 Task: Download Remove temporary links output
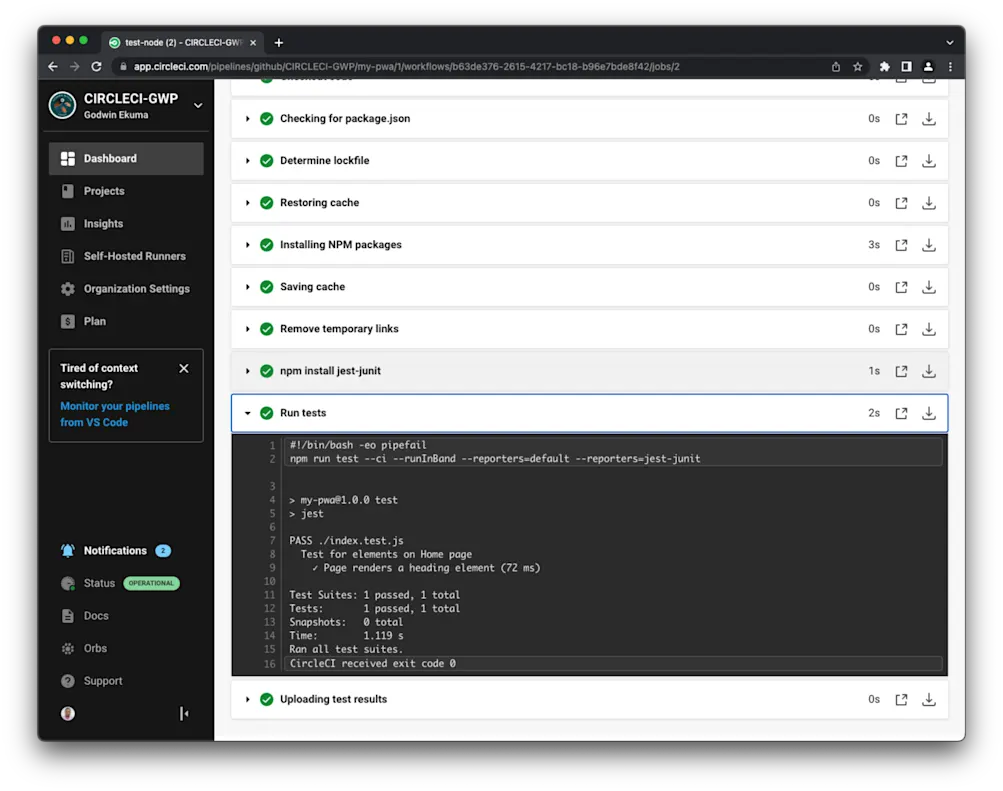click(929, 329)
